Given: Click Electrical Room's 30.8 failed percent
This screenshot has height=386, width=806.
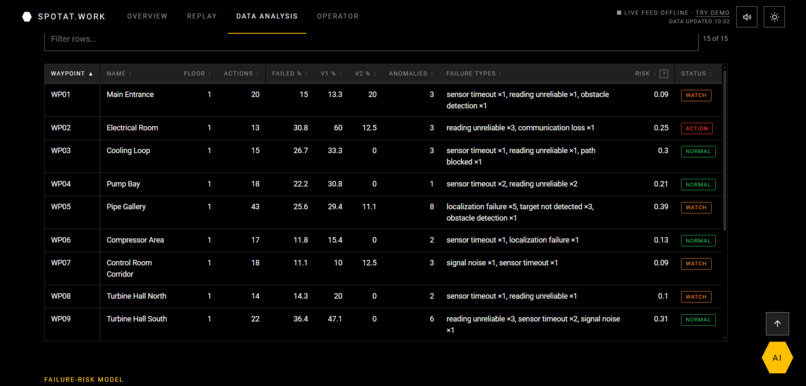Looking at the screenshot, I should click(x=301, y=128).
